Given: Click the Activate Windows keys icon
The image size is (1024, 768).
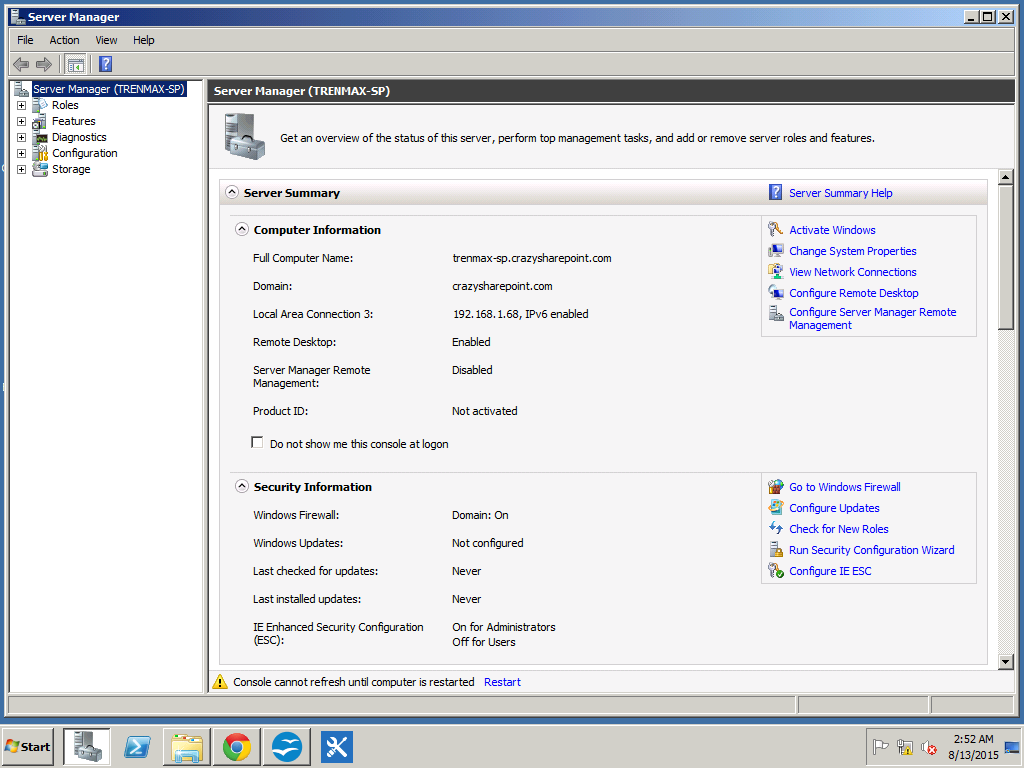Looking at the screenshot, I should [775, 229].
